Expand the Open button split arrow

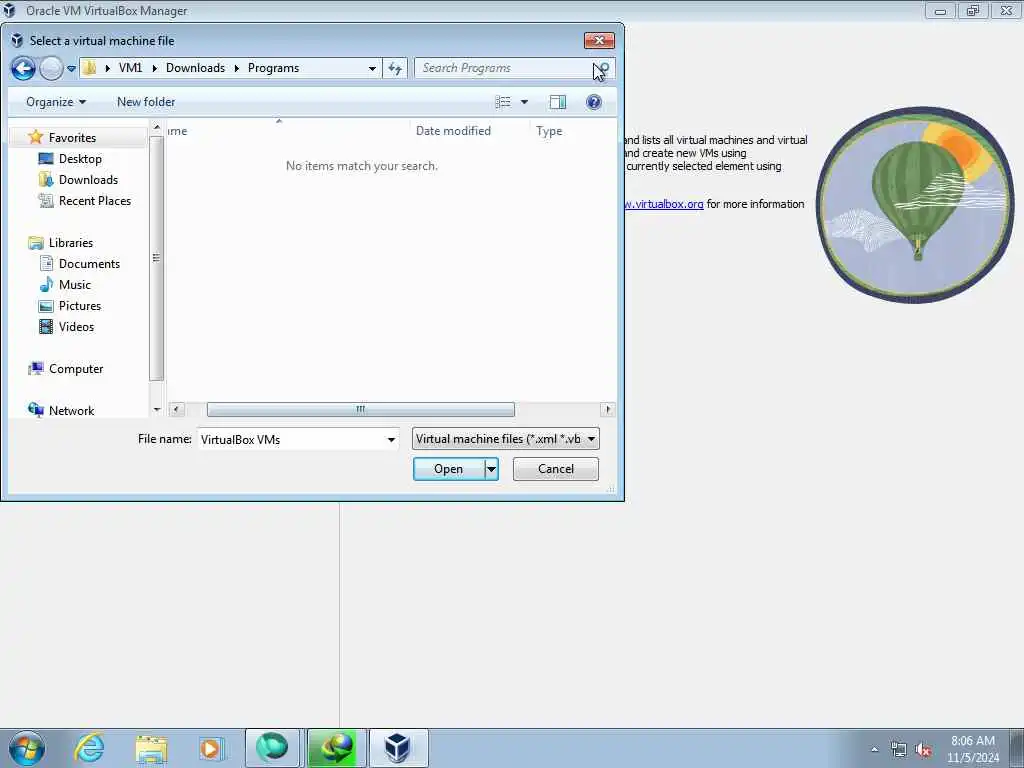click(x=491, y=469)
